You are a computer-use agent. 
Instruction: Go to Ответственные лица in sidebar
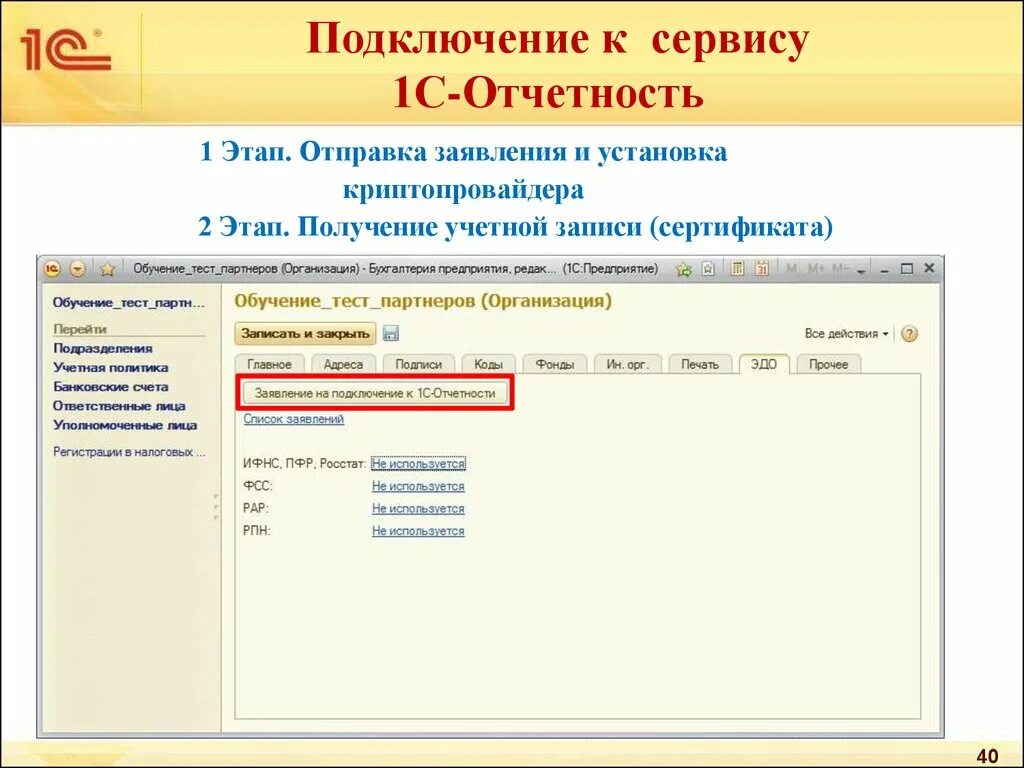click(x=119, y=406)
